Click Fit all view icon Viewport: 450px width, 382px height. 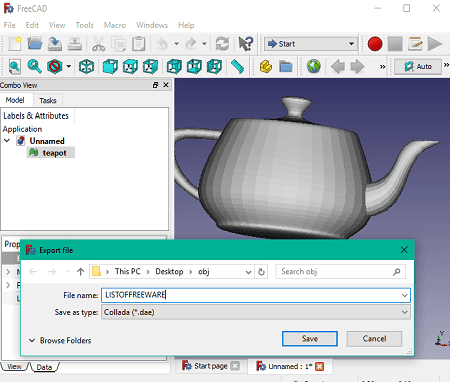(x=15, y=66)
